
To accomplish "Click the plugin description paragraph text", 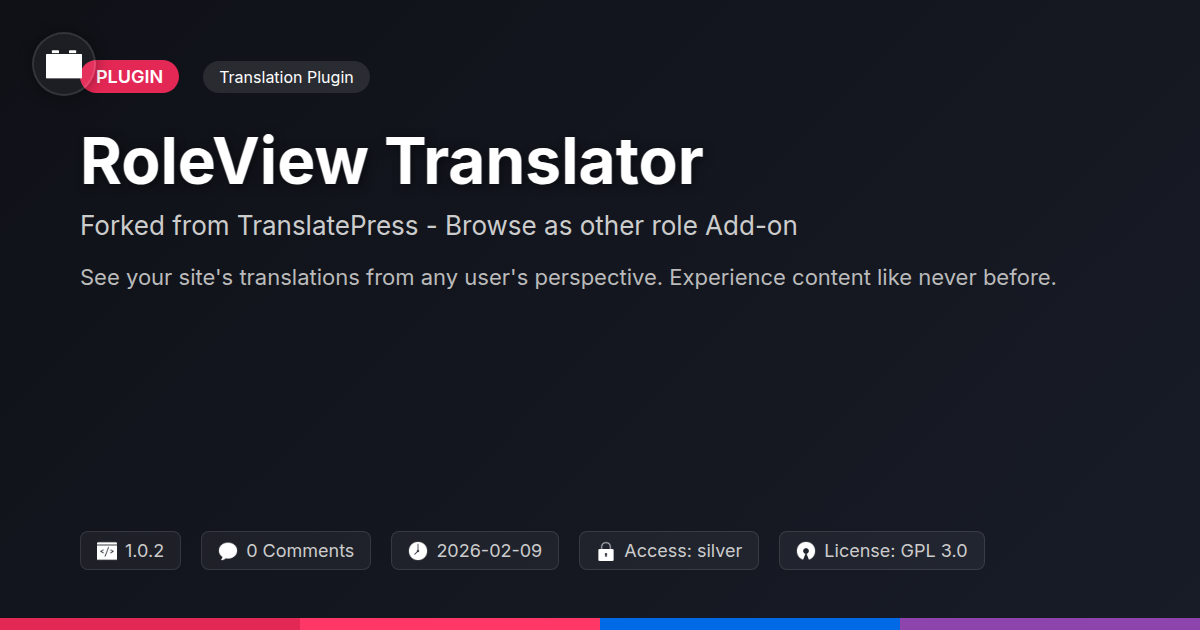I will coord(568,278).
